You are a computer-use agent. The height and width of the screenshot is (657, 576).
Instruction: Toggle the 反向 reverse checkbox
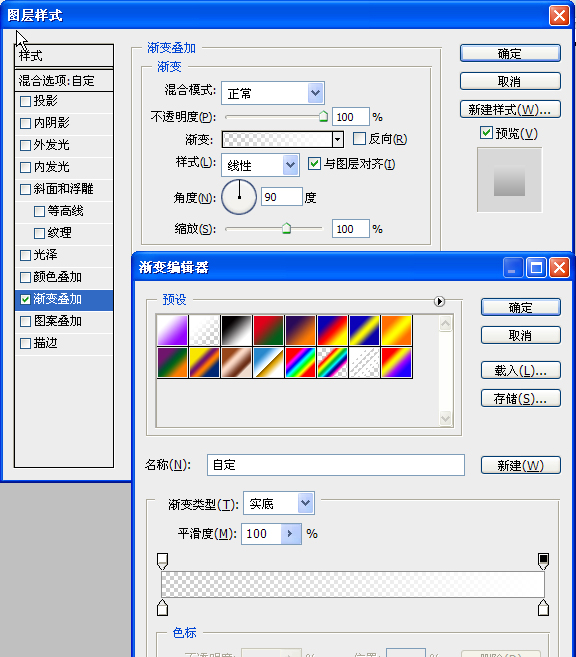[x=359, y=139]
